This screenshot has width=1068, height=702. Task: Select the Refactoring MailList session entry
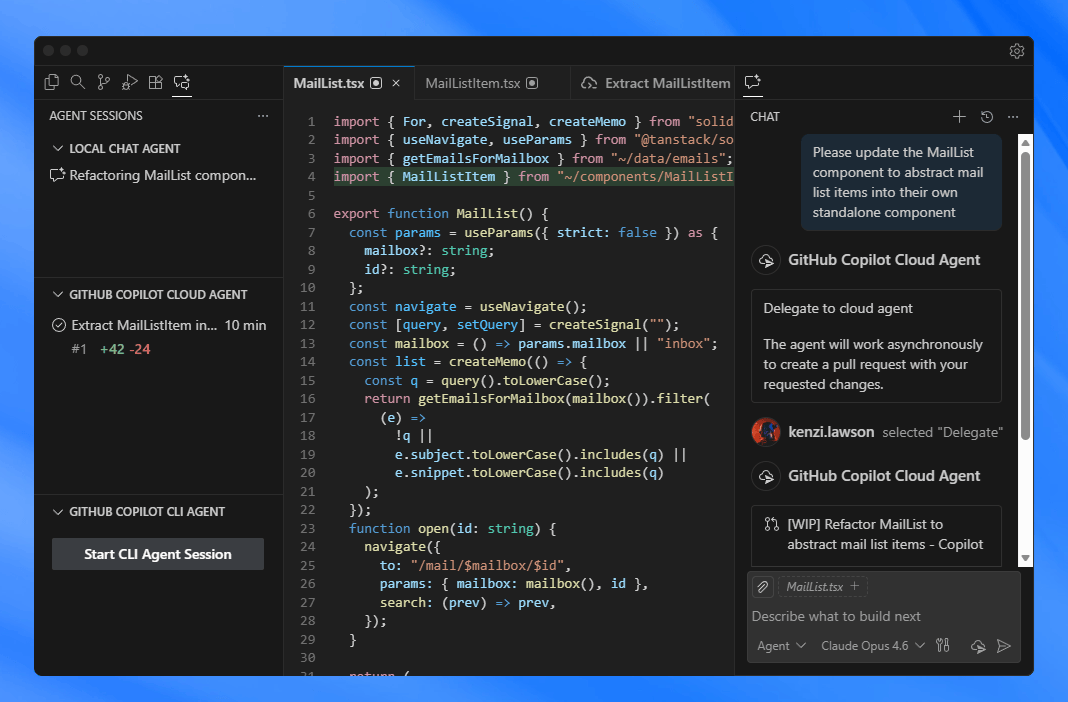click(x=148, y=175)
